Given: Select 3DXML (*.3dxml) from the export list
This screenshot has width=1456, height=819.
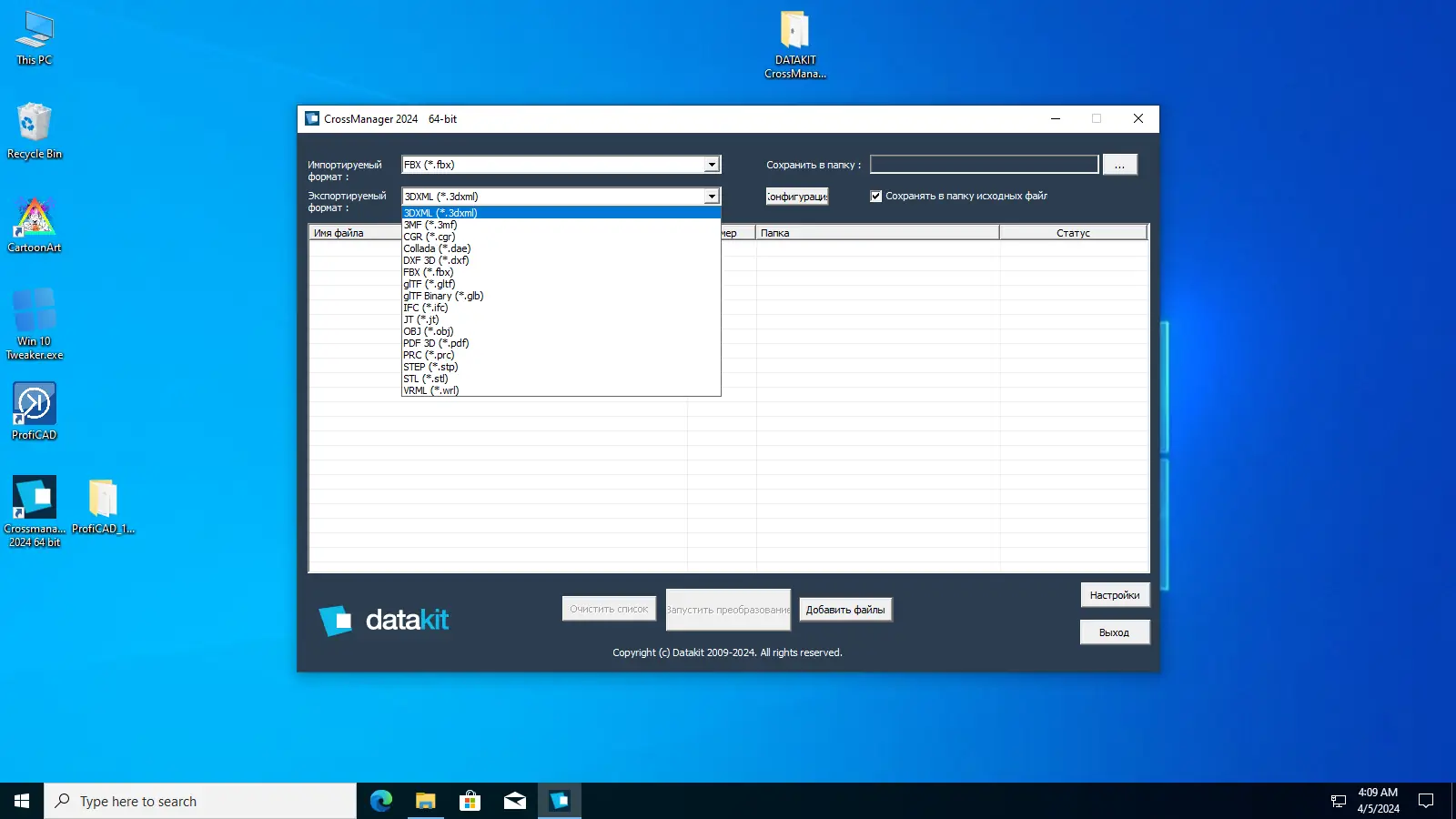Looking at the screenshot, I should pos(561,213).
